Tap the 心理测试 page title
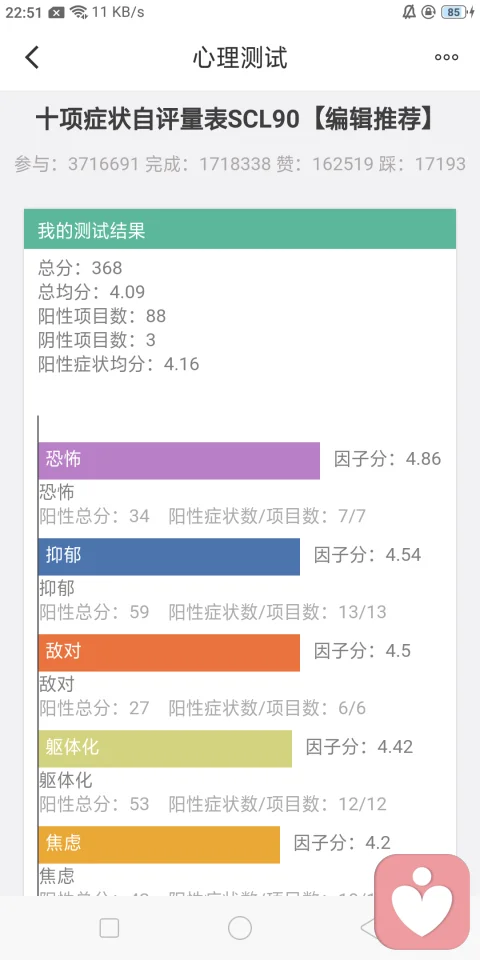This screenshot has height=960, width=480. [240, 58]
